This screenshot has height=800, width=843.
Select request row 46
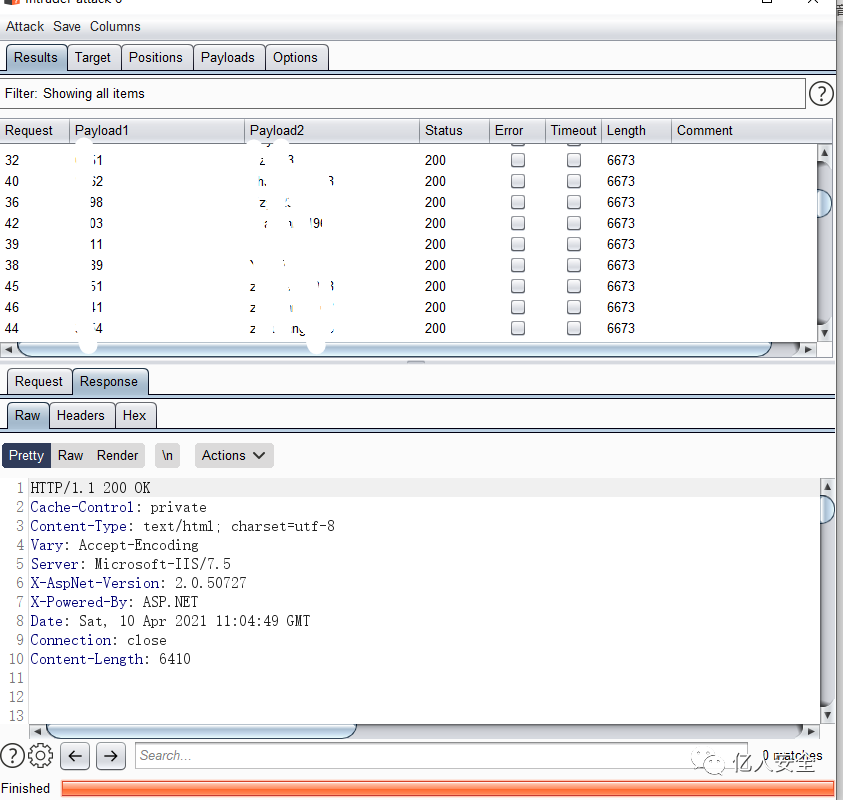pos(409,307)
